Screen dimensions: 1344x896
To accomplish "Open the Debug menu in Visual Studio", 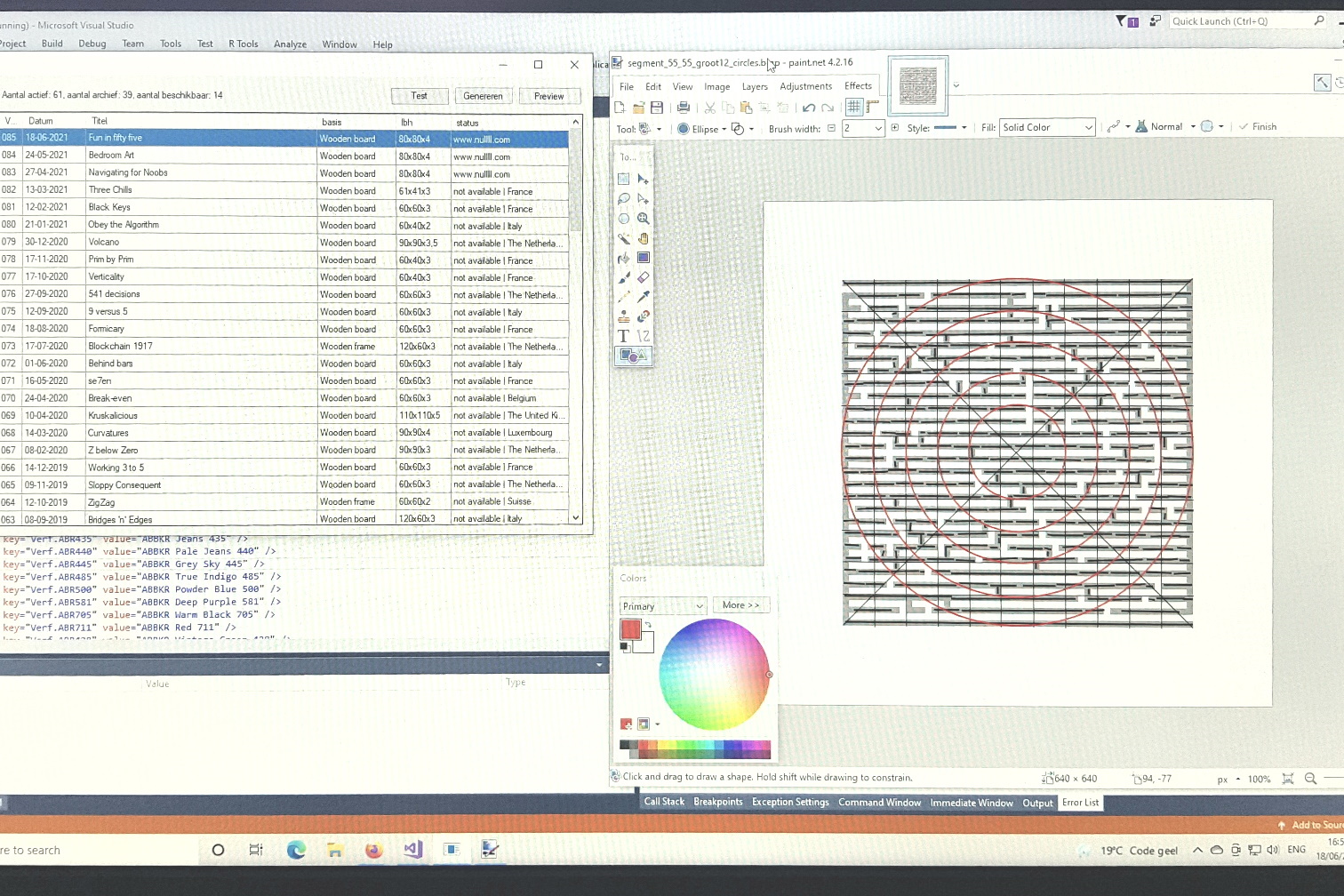I will point(92,44).
